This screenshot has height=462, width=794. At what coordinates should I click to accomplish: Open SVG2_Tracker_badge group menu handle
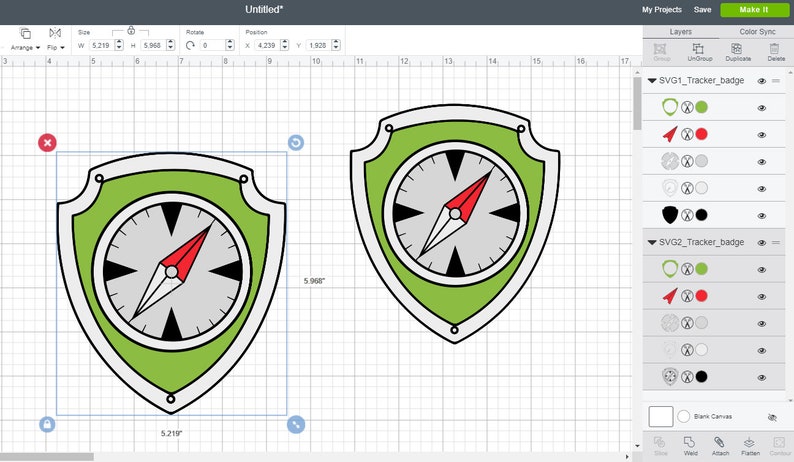coord(776,243)
